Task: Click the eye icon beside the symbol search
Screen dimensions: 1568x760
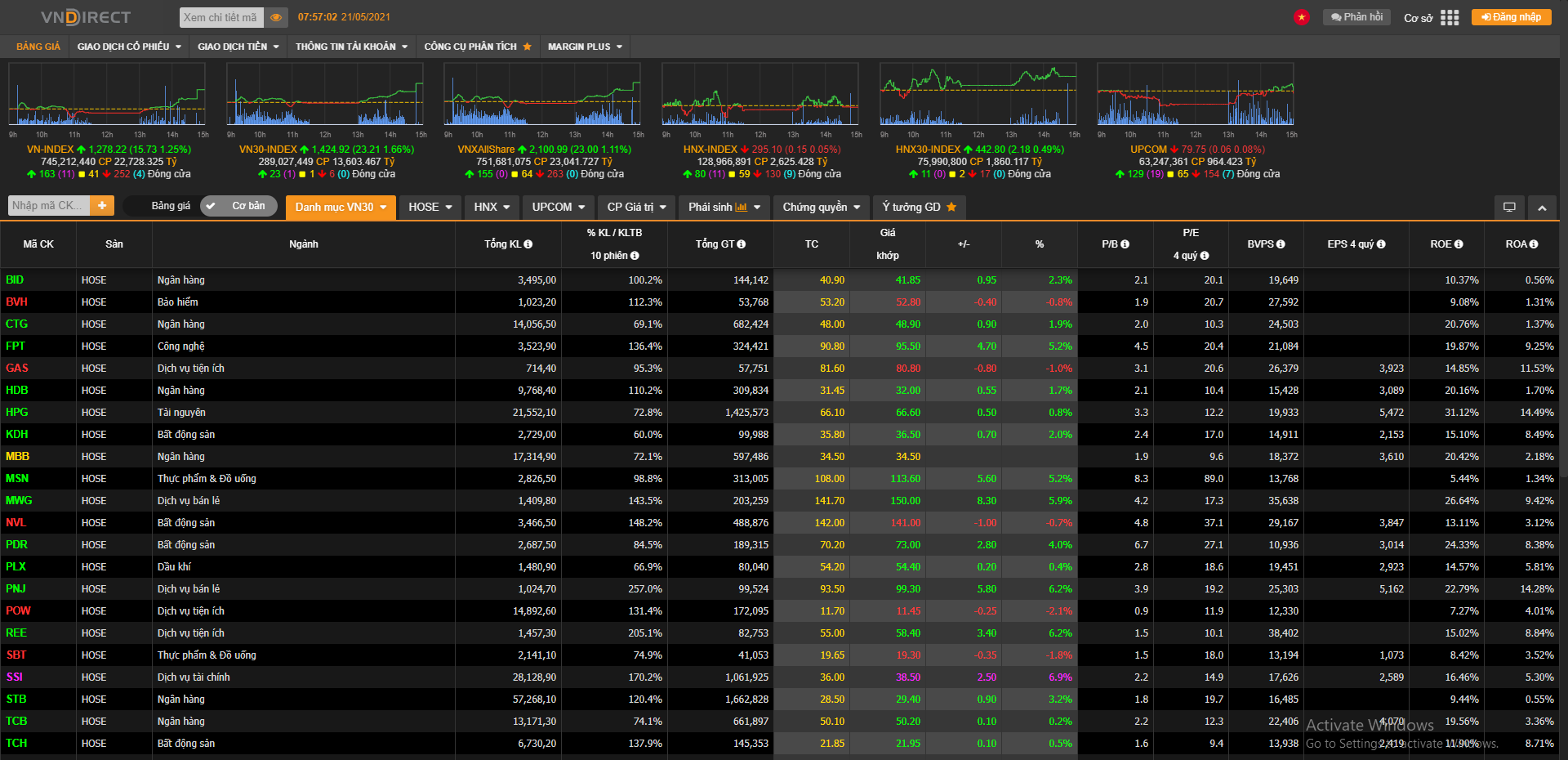Action: click(x=276, y=17)
